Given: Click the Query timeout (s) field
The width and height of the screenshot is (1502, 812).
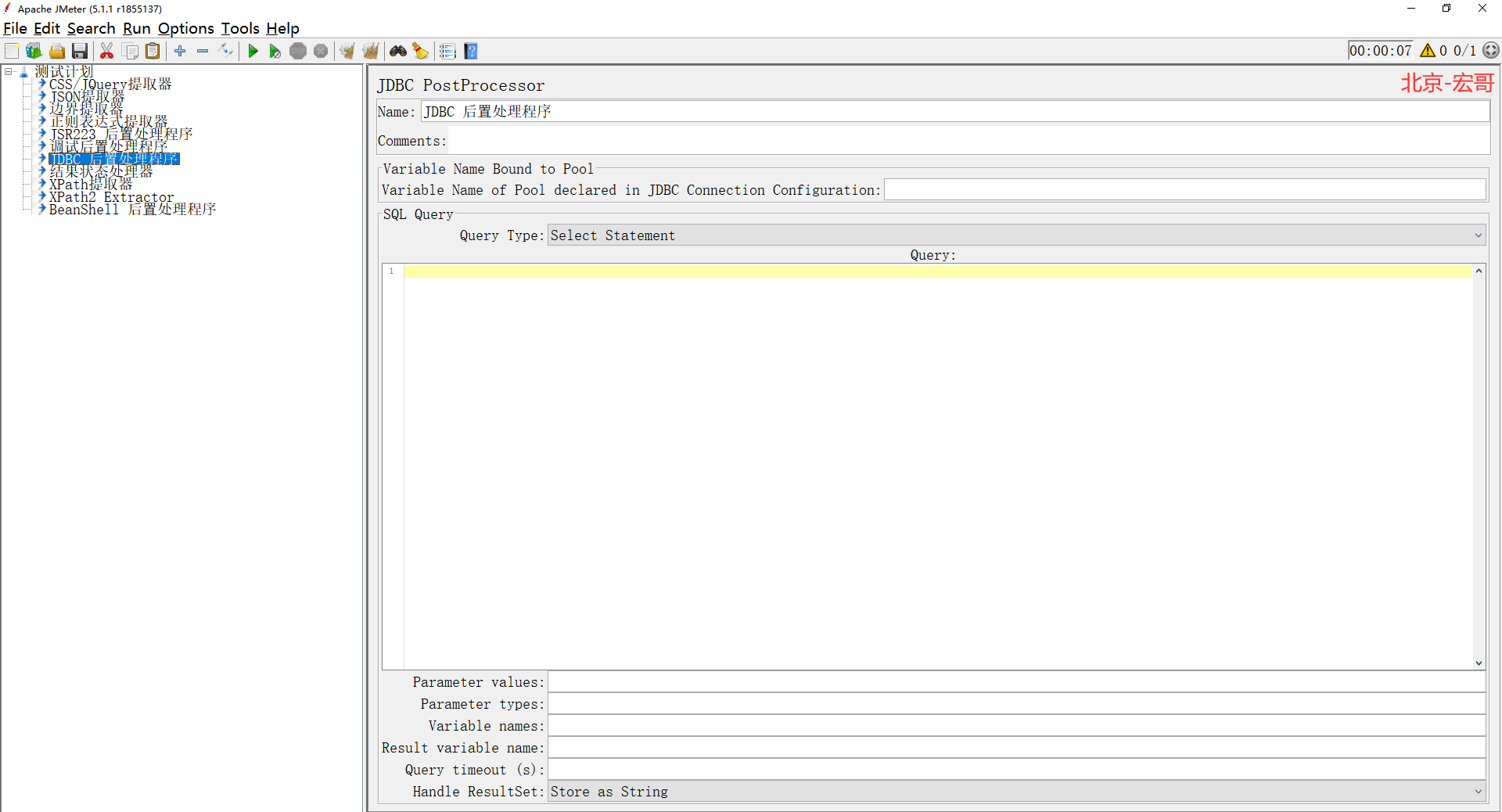Looking at the screenshot, I should pos(1016,770).
